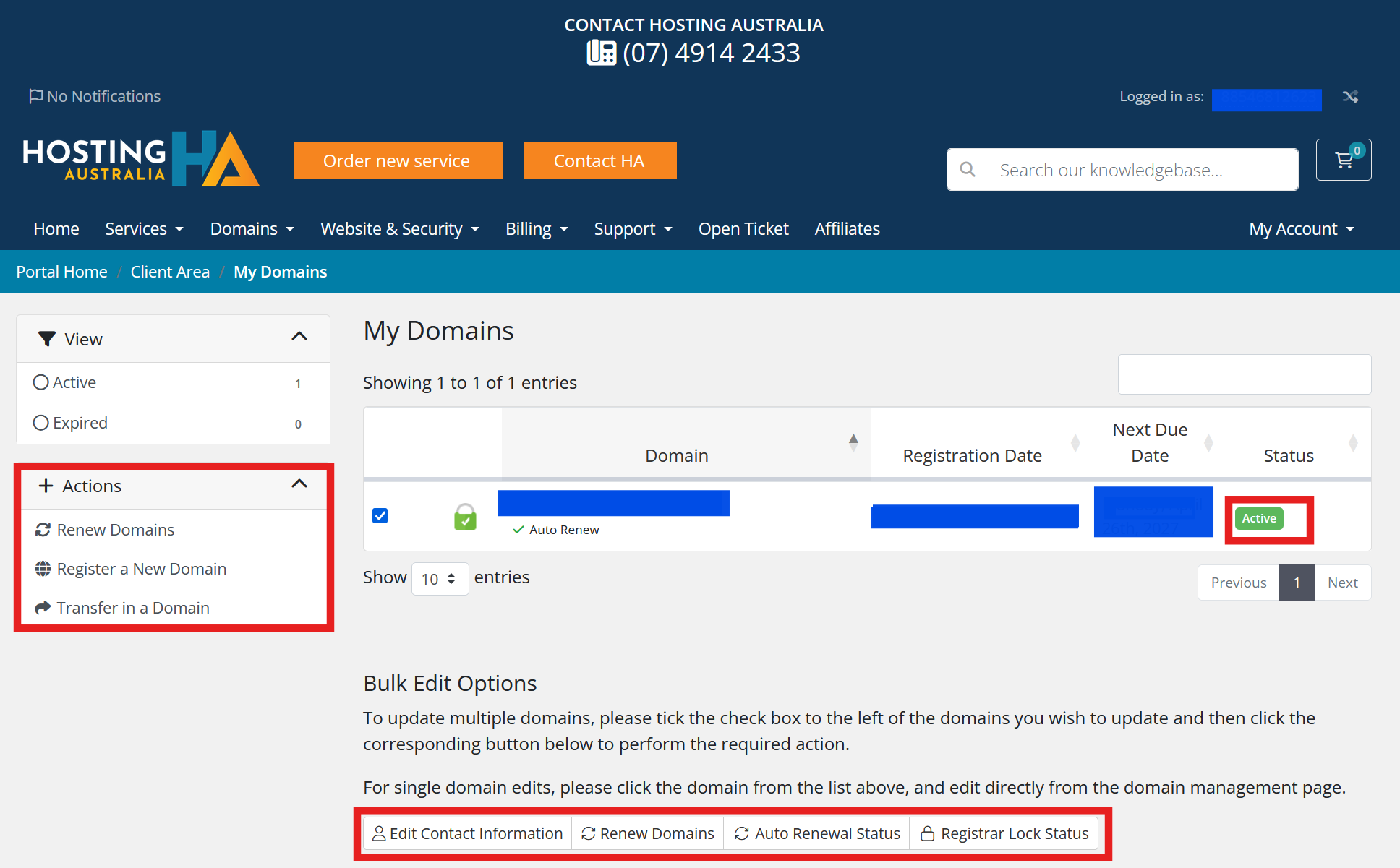Open the Affiliates nav item
Screen dimensions: 1400x868
click(x=848, y=229)
